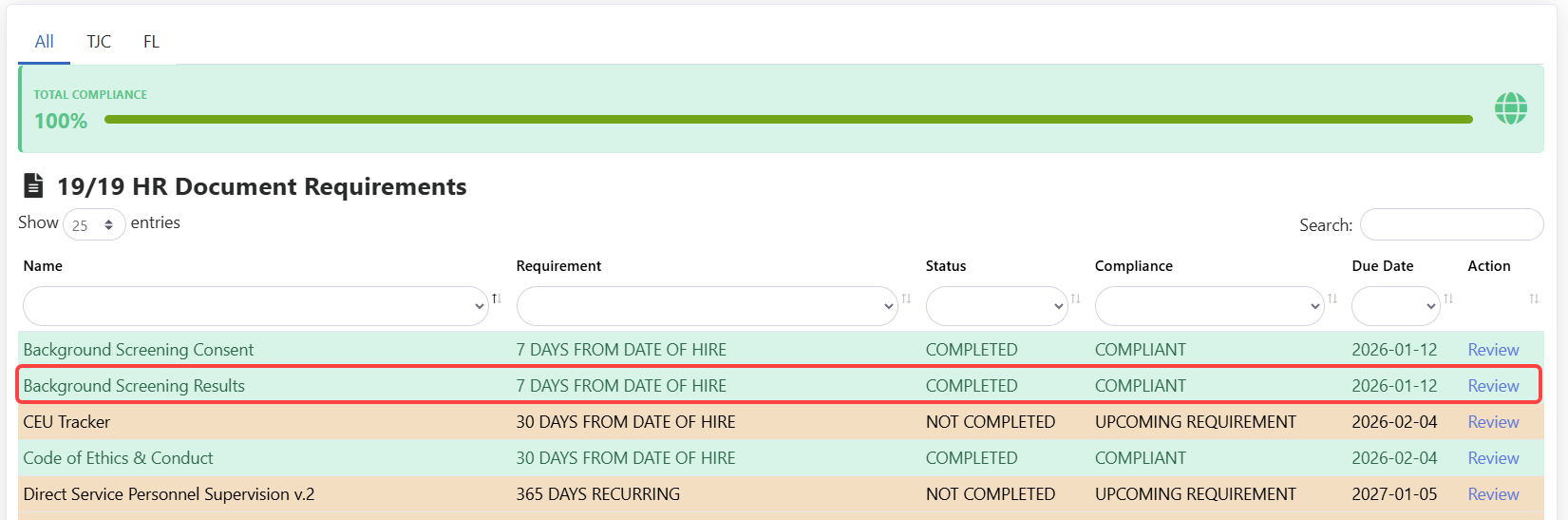Viewport: 1568px width, 520px height.
Task: Sort the table by Compliance column
Action: tap(1332, 299)
